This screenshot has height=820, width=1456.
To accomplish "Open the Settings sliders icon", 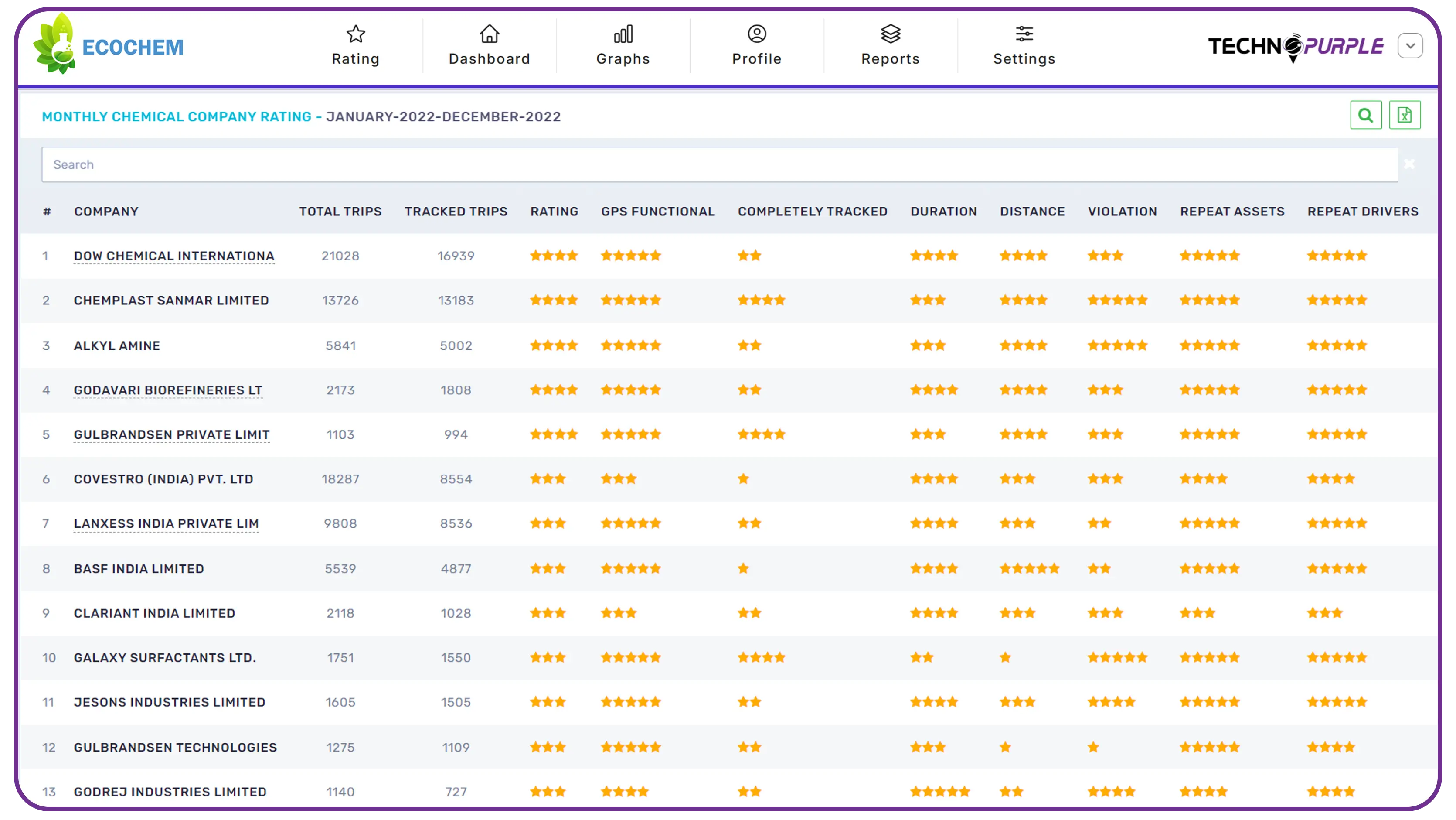I will coord(1024,34).
